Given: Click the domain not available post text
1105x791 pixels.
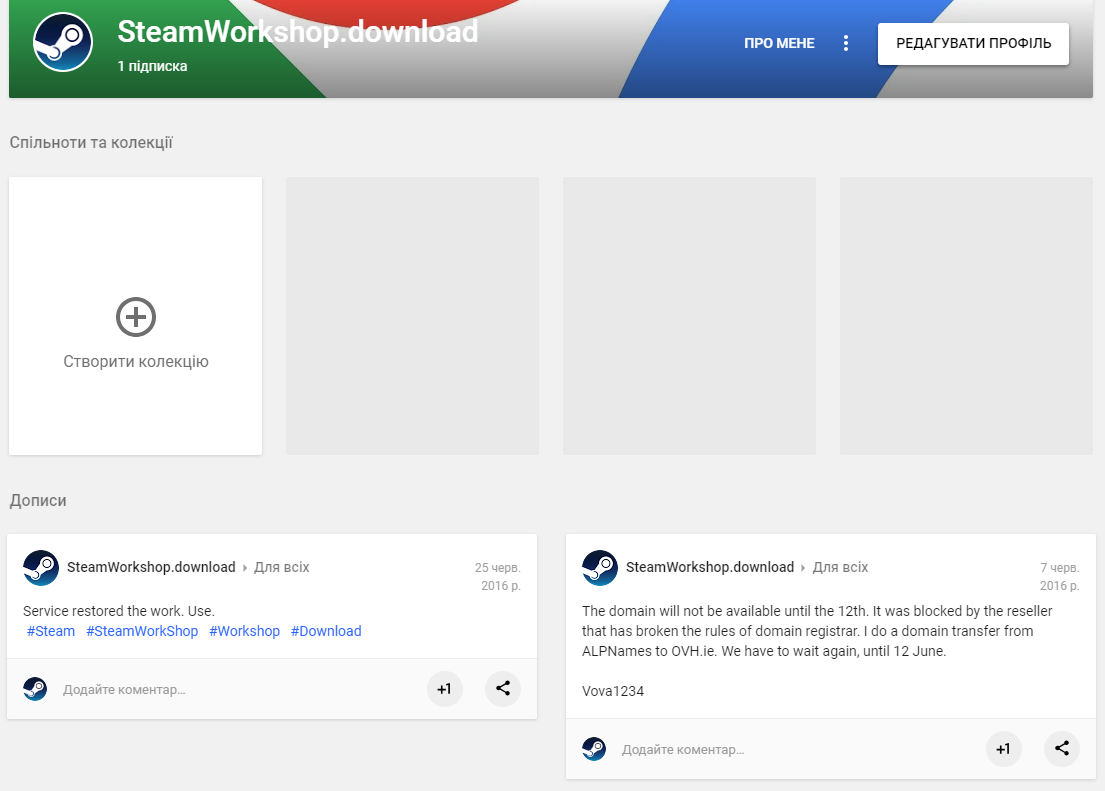Looking at the screenshot, I should (817, 631).
